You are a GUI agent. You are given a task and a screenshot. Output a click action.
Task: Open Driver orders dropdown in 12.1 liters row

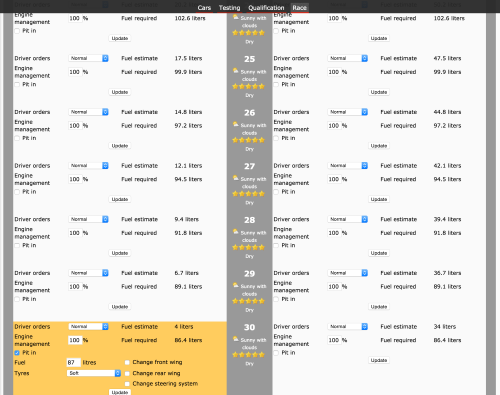(88, 166)
